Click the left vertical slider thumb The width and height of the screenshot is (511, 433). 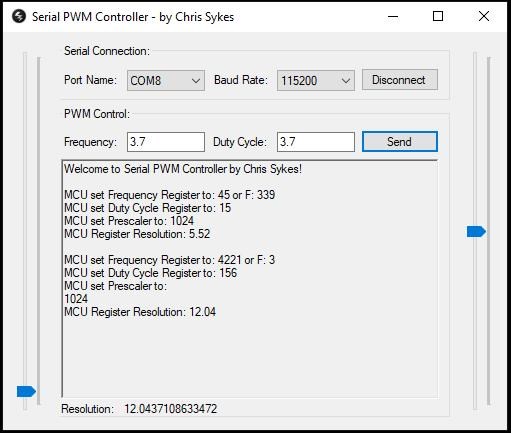[x=26, y=391]
